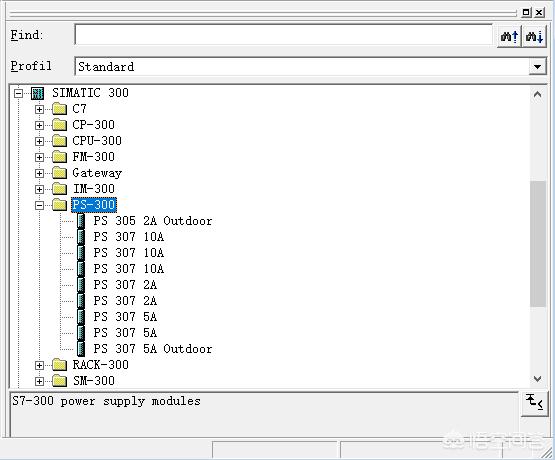Select the CPU-300 tree label
Image resolution: width=555 pixels, height=460 pixels.
pyautogui.click(x=97, y=141)
